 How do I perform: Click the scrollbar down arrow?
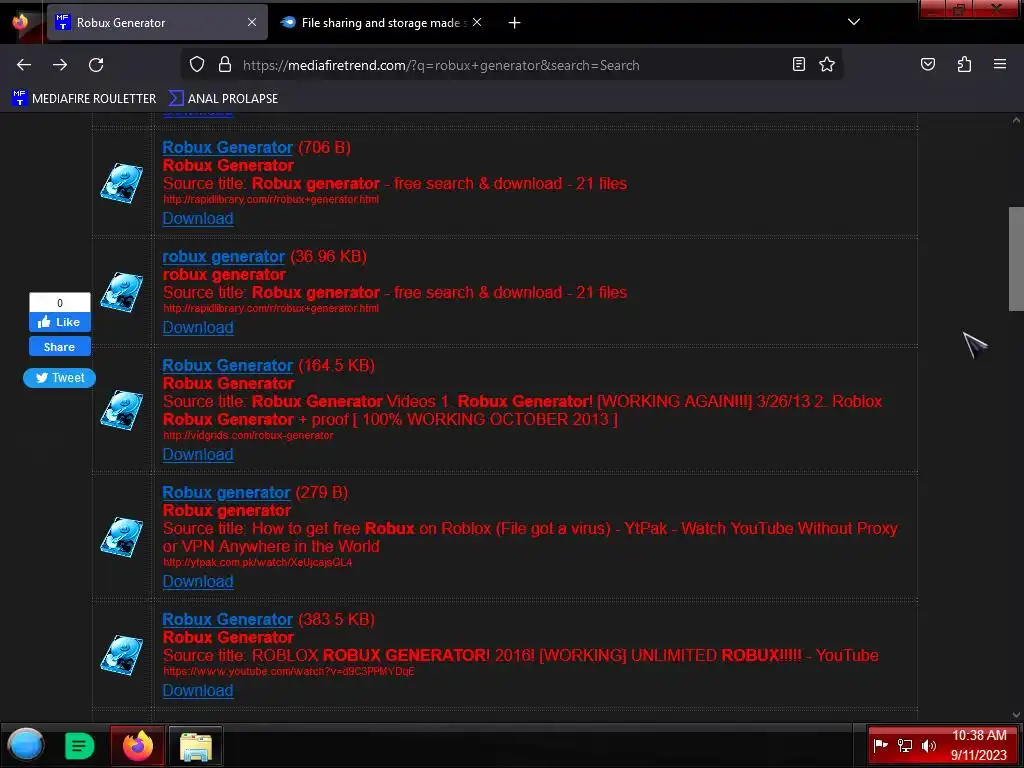click(x=1016, y=715)
